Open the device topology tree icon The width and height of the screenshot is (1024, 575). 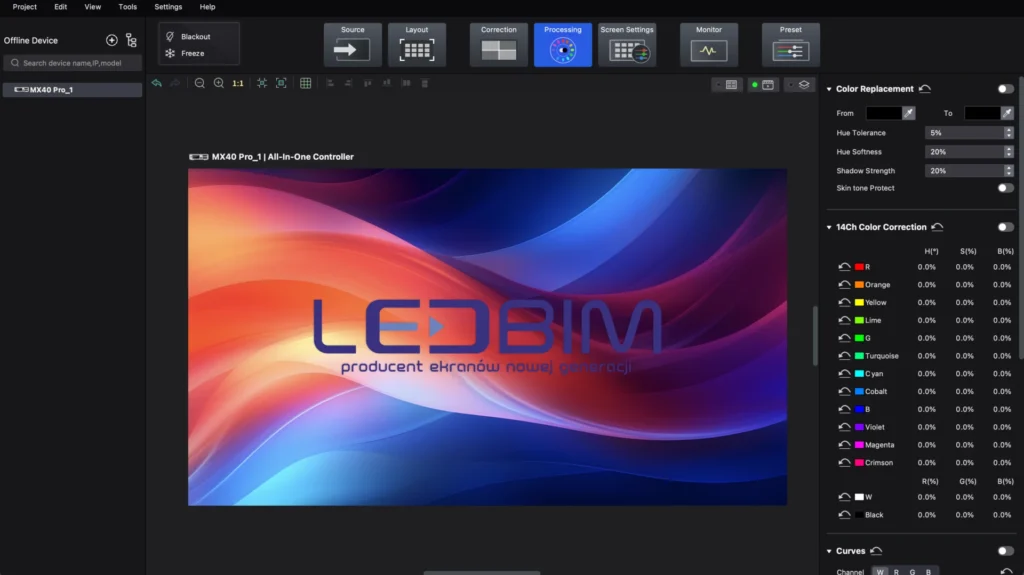pyautogui.click(x=131, y=40)
